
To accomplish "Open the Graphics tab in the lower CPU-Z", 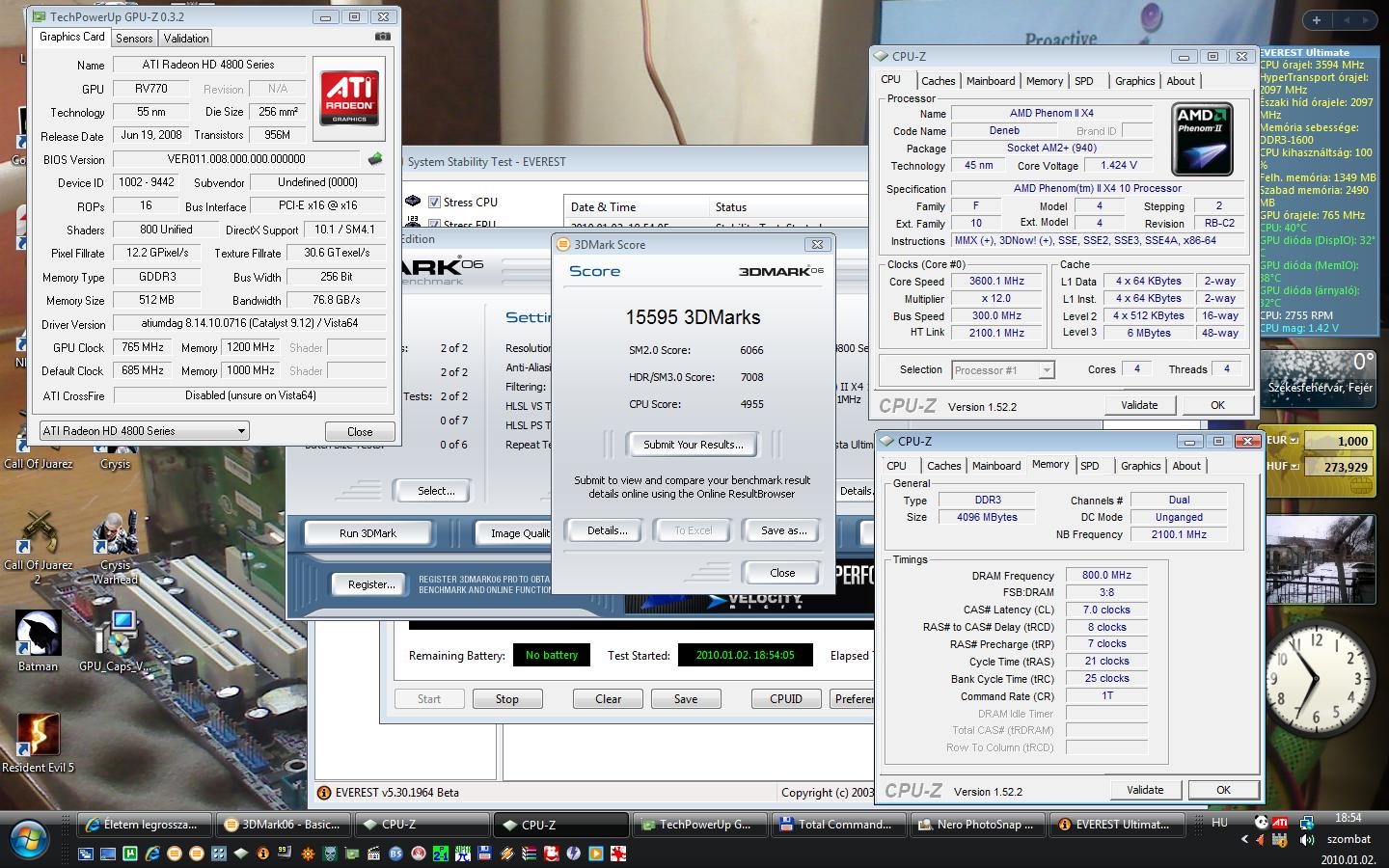I will (1140, 466).
